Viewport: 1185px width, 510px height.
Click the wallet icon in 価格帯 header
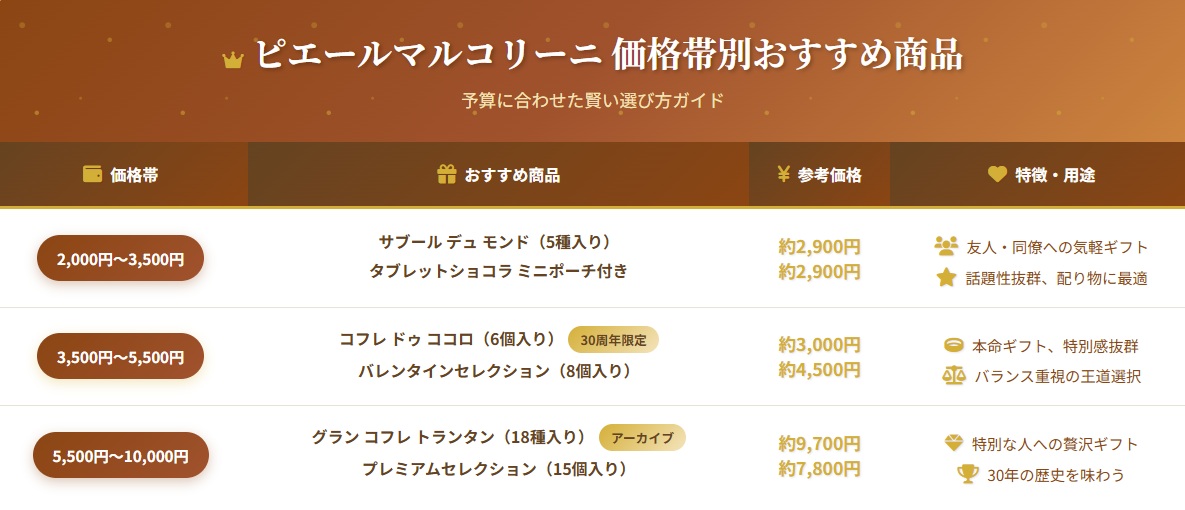93,174
